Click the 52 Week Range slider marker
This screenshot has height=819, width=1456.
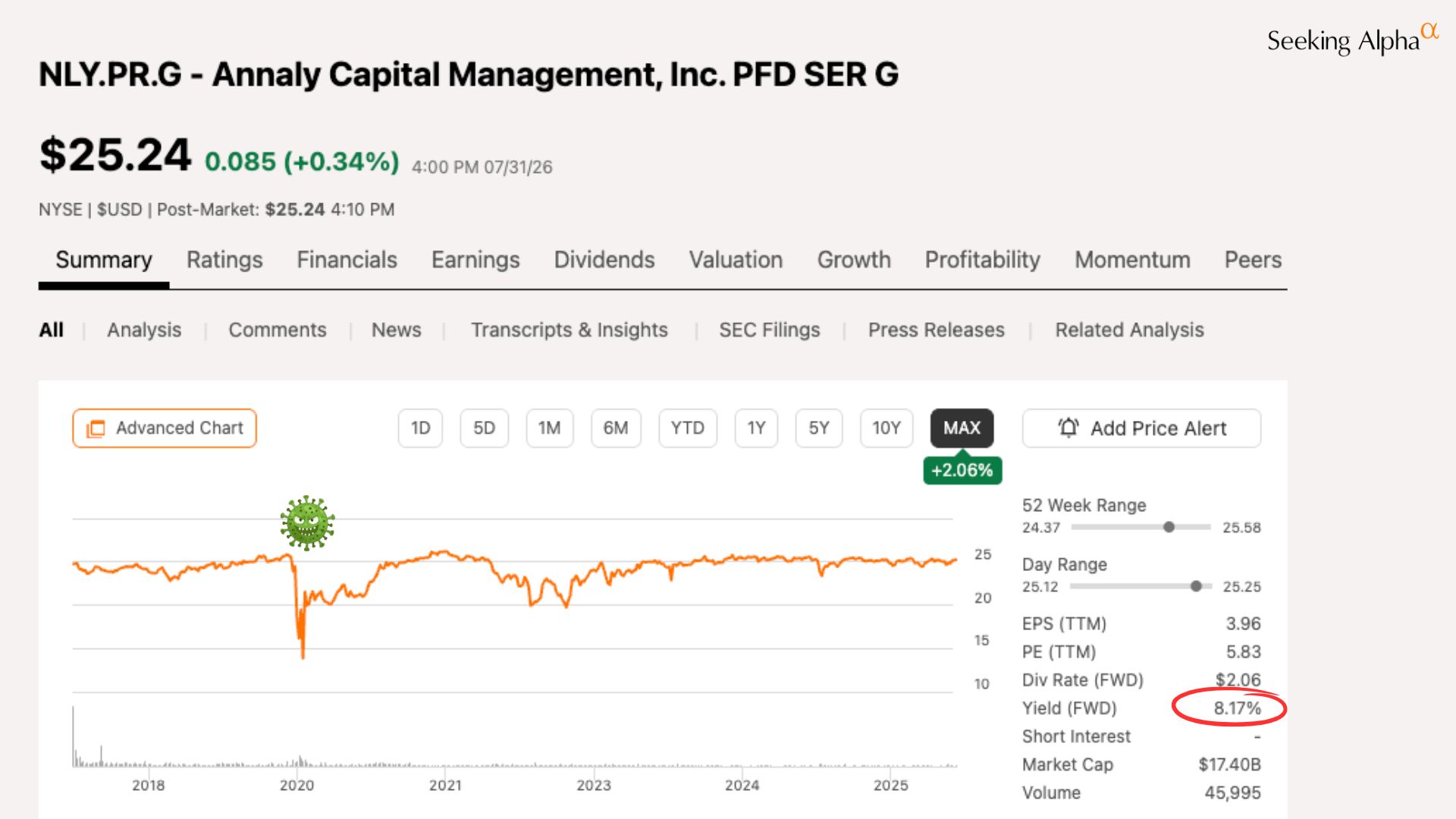coord(1169,527)
